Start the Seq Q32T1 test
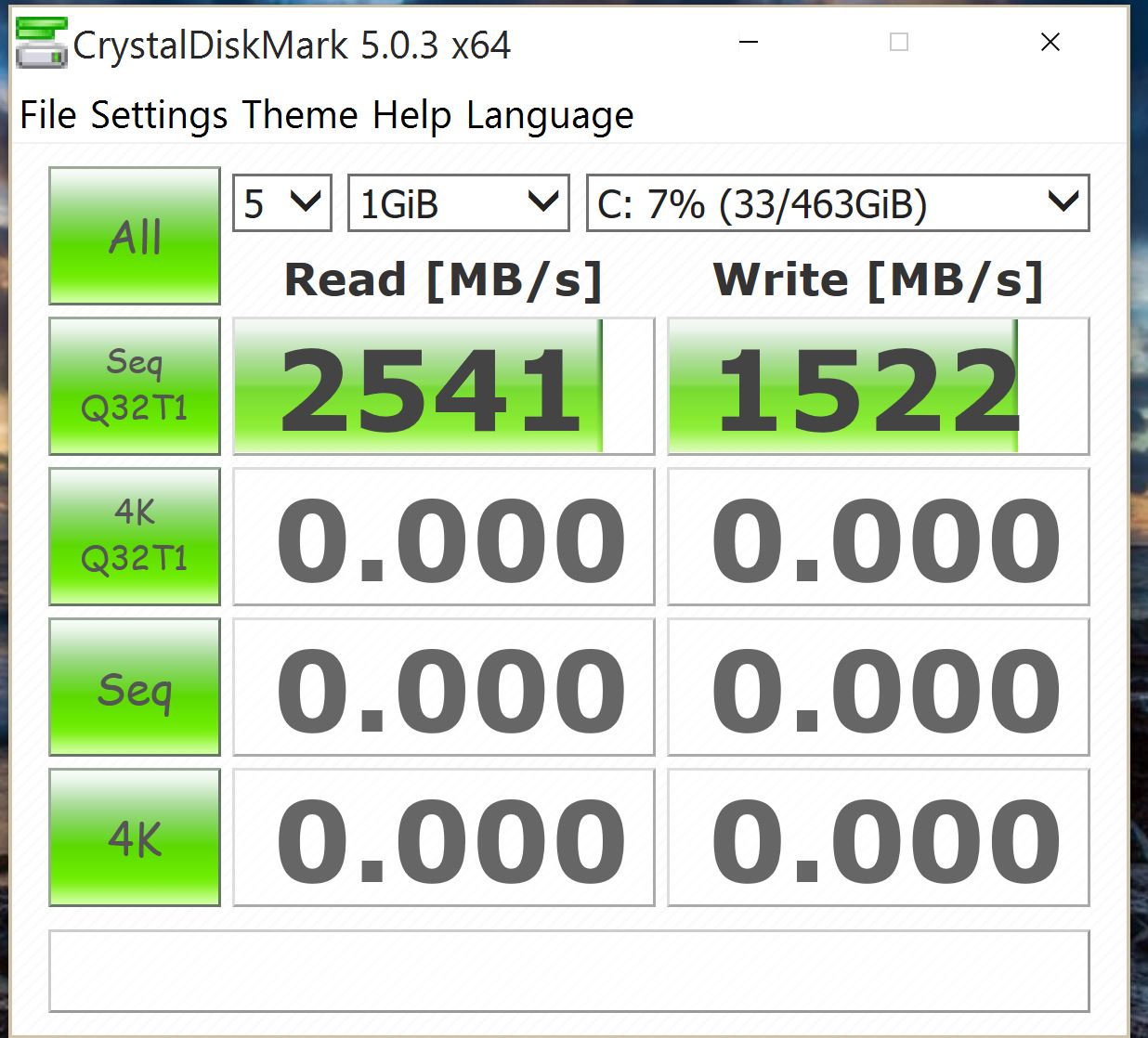The height and width of the screenshot is (1038, 1148). click(135, 386)
